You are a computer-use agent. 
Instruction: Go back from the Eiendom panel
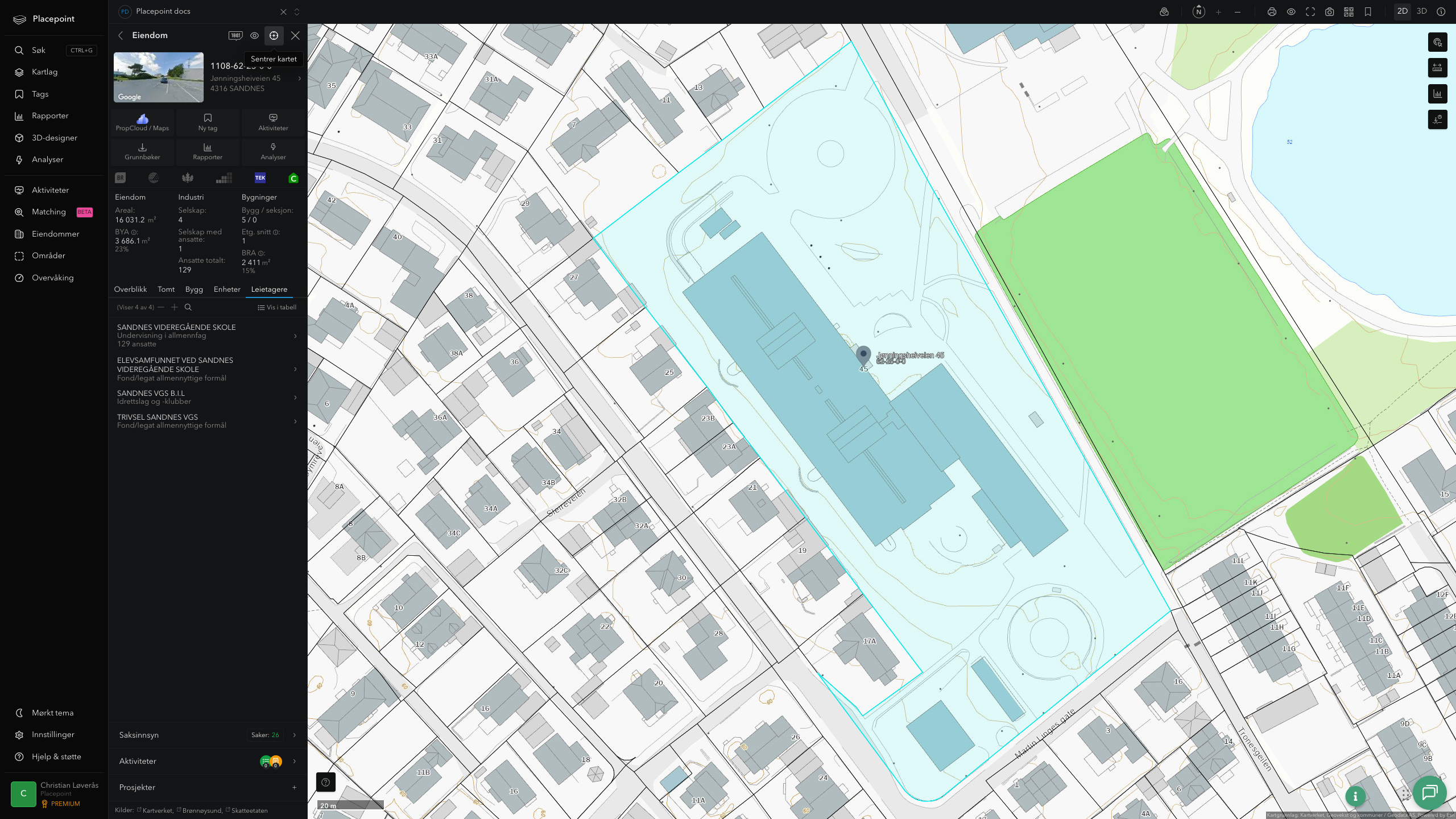pos(121,35)
